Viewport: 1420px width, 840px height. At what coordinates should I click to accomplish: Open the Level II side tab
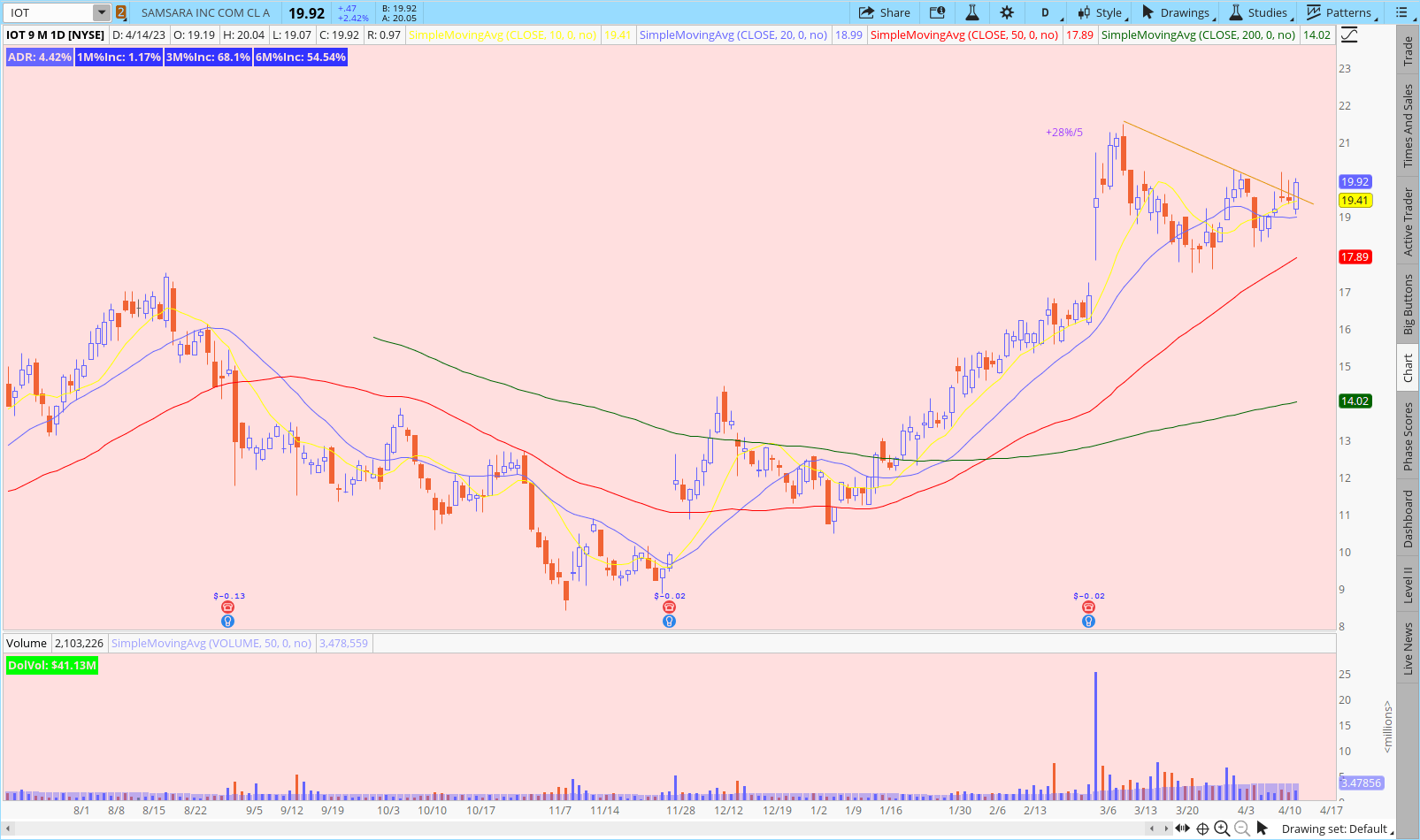(x=1408, y=585)
